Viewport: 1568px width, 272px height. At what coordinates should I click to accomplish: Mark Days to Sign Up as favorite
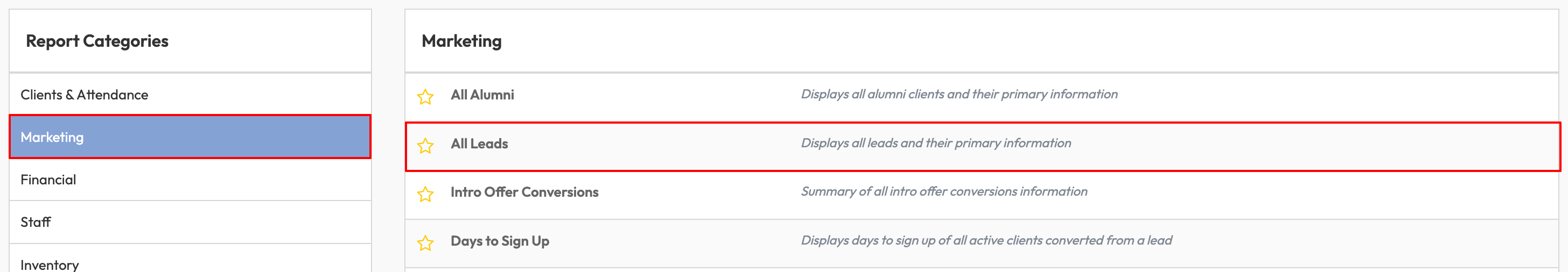pyautogui.click(x=425, y=243)
